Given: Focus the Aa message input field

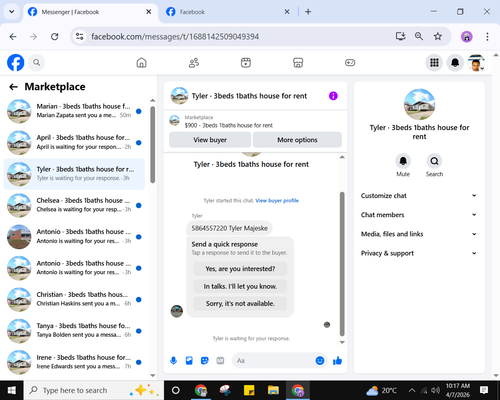Looking at the screenshot, I should (x=273, y=361).
